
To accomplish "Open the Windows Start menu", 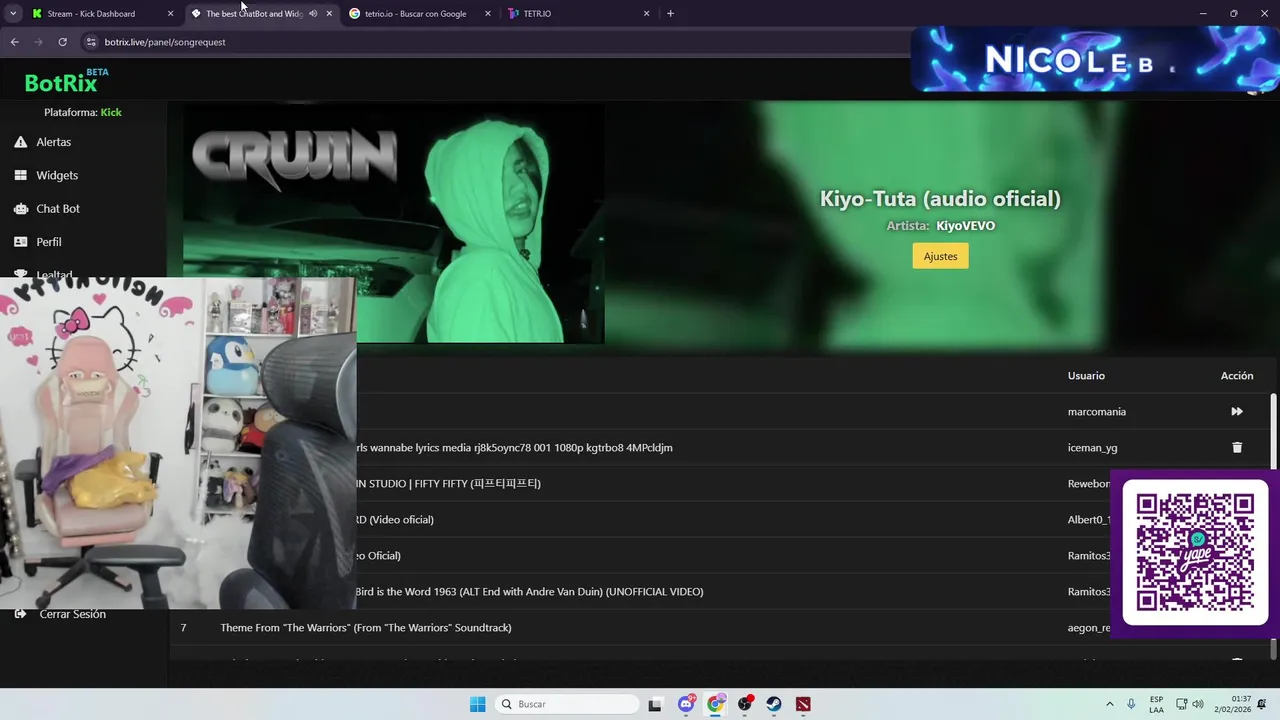I will point(478,704).
